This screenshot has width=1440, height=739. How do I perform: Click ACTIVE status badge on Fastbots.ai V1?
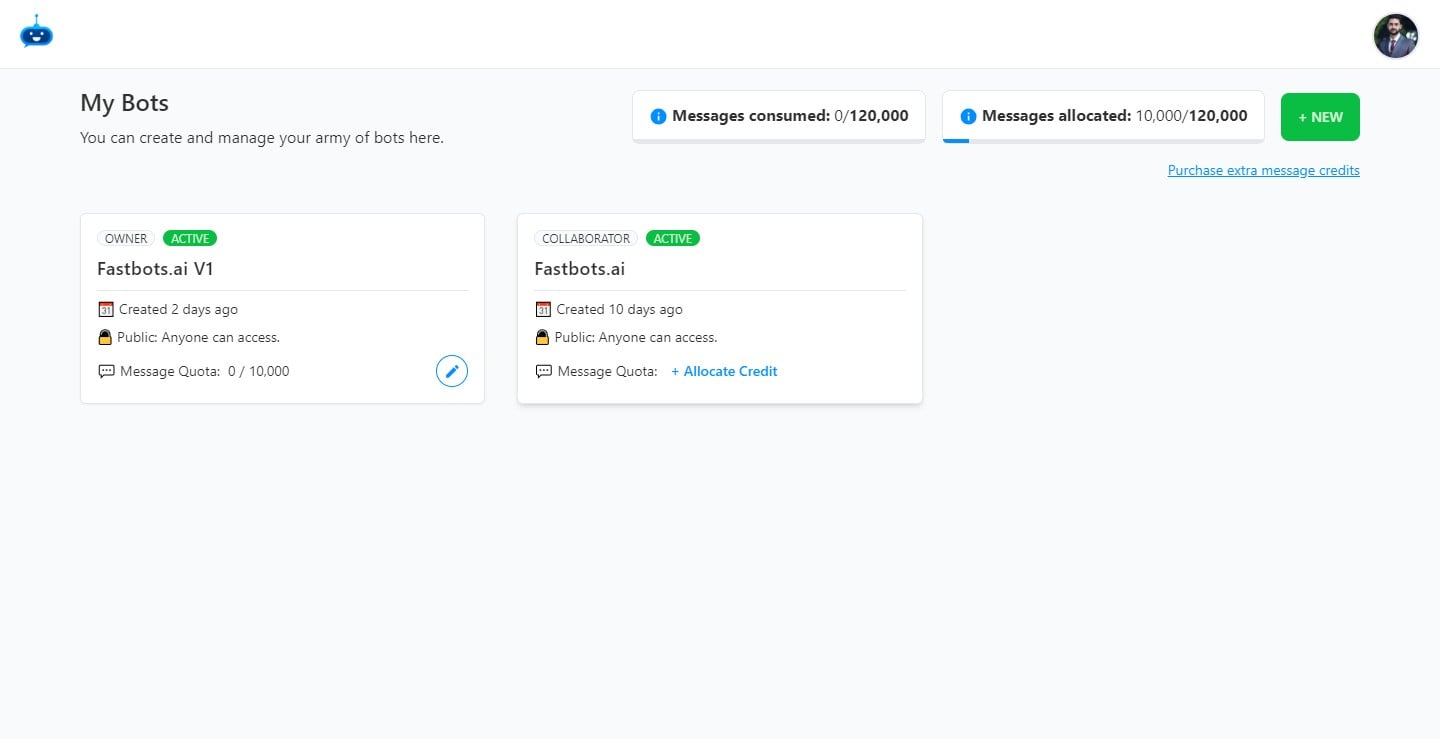click(190, 238)
